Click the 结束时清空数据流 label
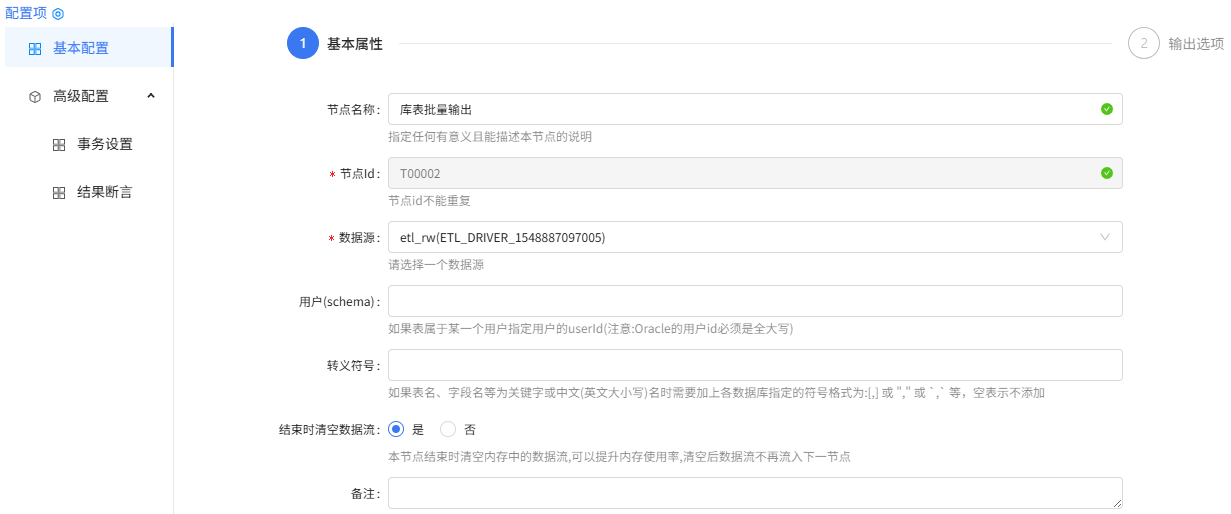Viewport: 1231px width, 514px height. [330, 429]
